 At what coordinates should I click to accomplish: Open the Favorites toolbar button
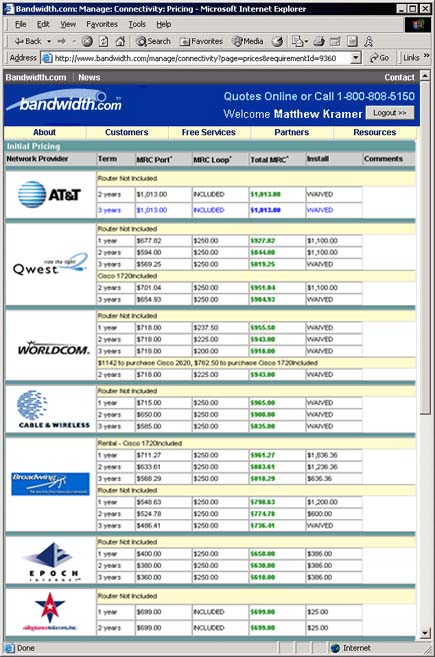click(201, 41)
